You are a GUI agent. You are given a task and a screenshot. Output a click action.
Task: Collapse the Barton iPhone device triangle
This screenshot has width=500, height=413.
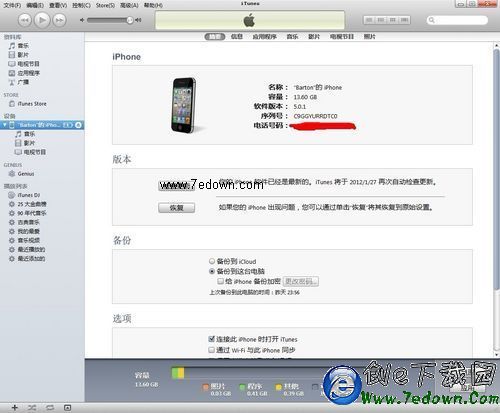pos(4,125)
